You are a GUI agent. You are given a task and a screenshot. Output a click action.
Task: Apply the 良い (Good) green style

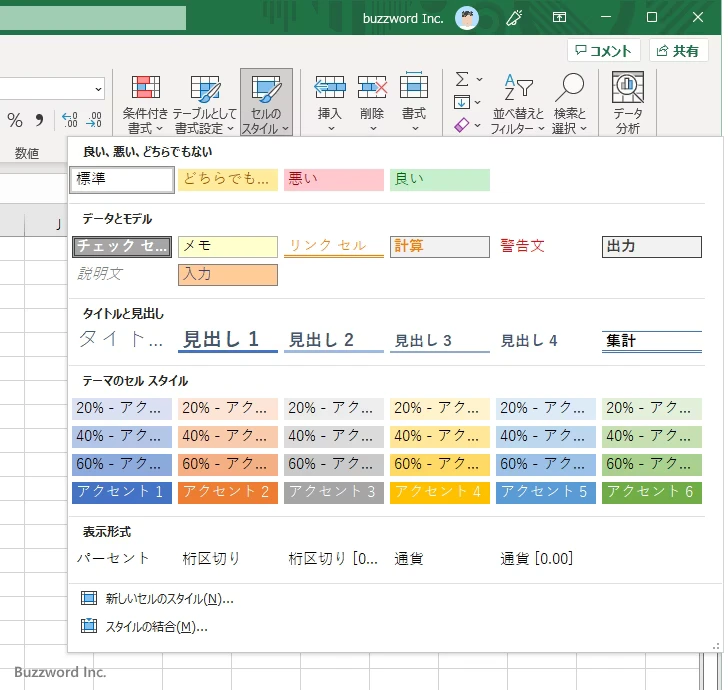[x=440, y=180]
